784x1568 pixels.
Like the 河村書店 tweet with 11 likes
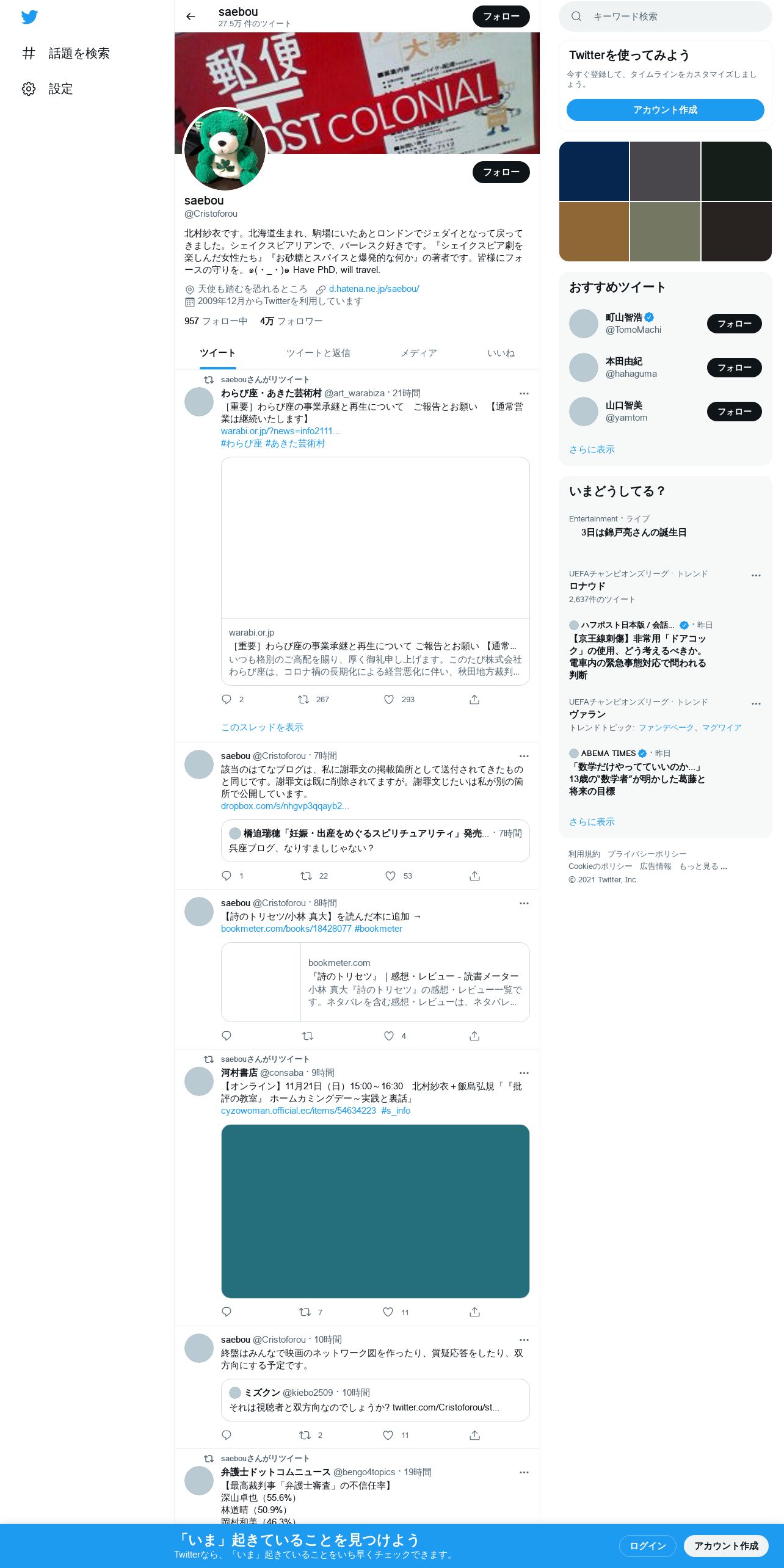click(x=388, y=1312)
